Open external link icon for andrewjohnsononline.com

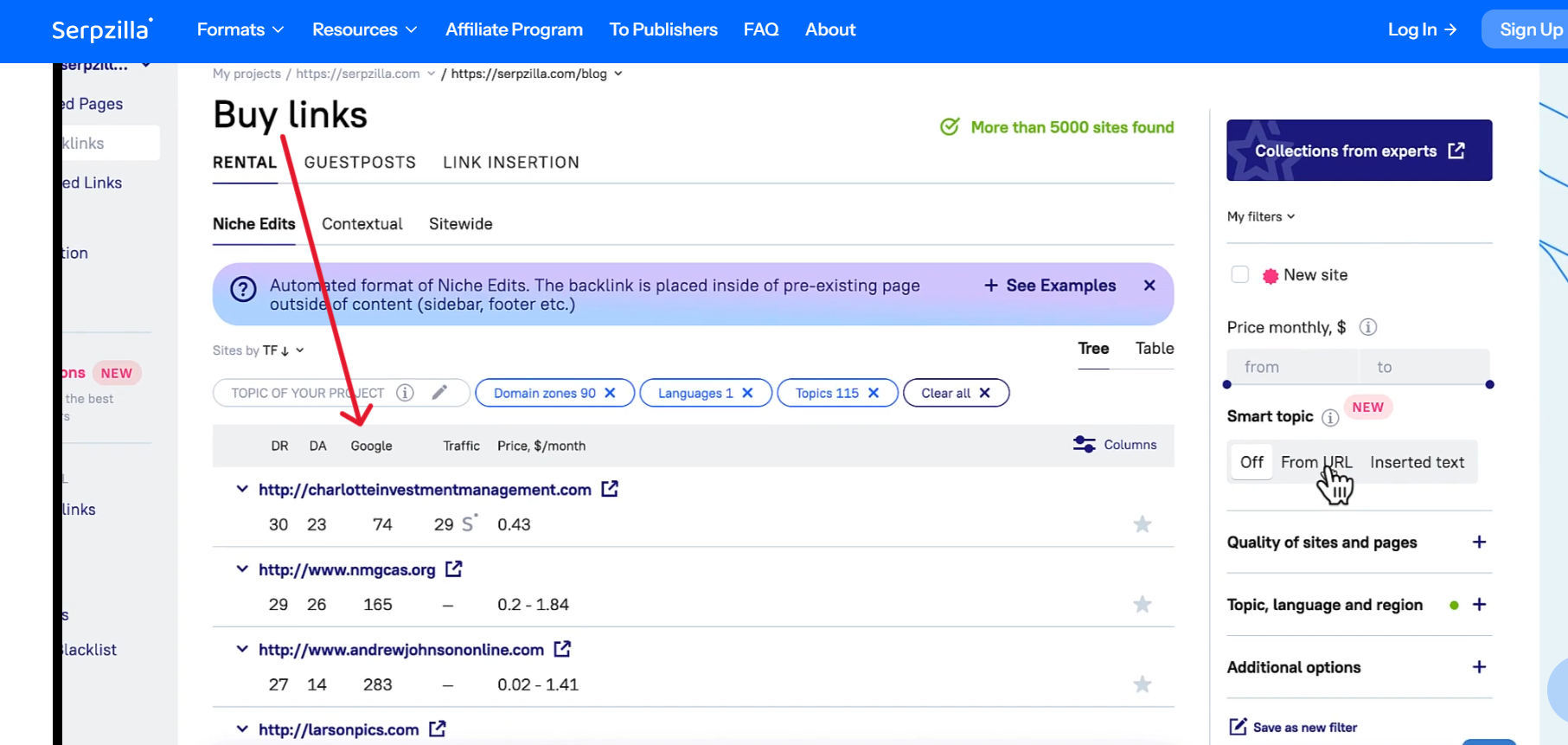tap(562, 649)
